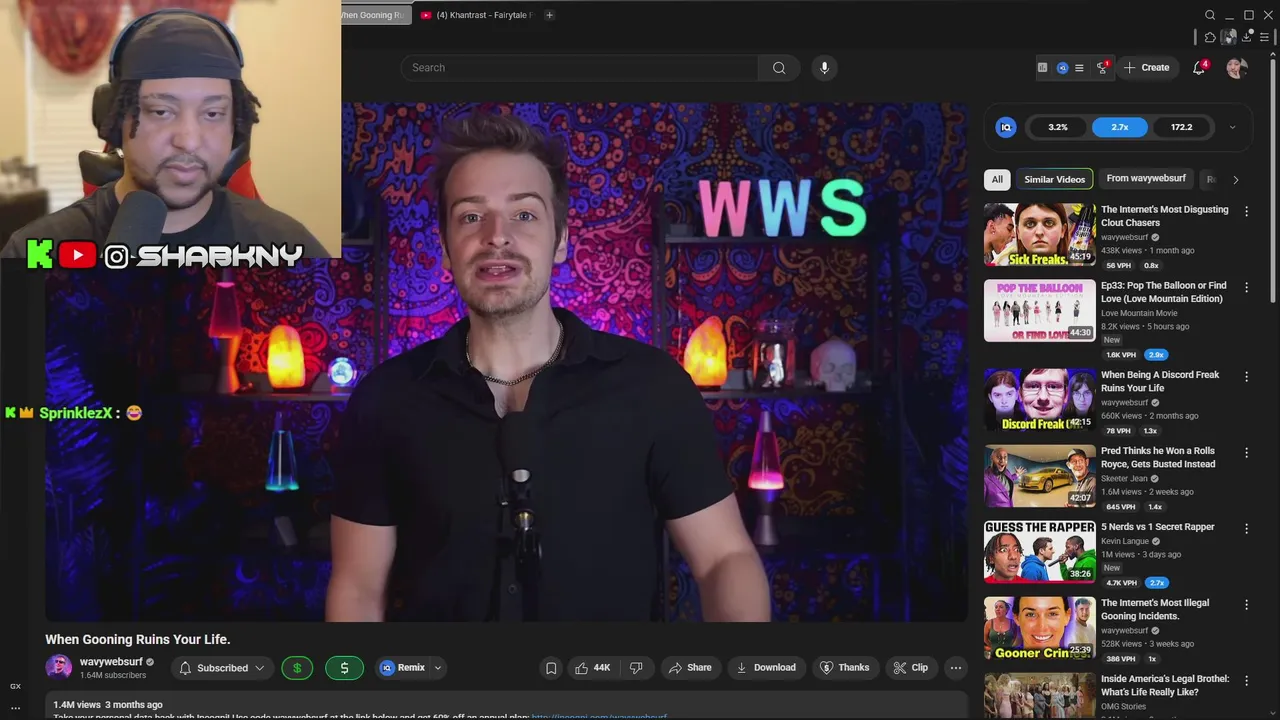
Task: Select the 172.2 stat pill
Action: tap(1182, 127)
